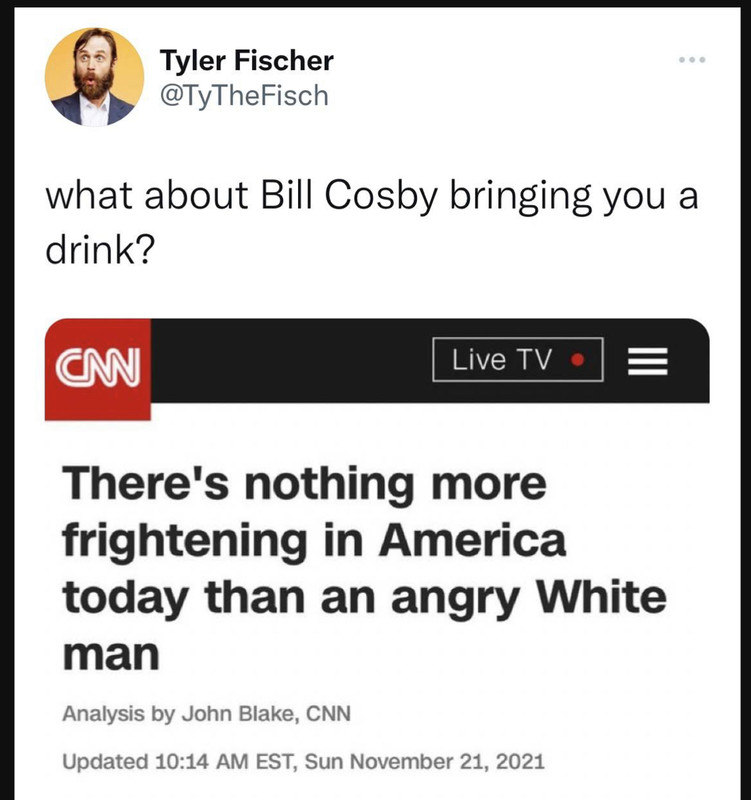Click the date 'Sun November 21, 2021'
The height and width of the screenshot is (800, 751).
424,762
